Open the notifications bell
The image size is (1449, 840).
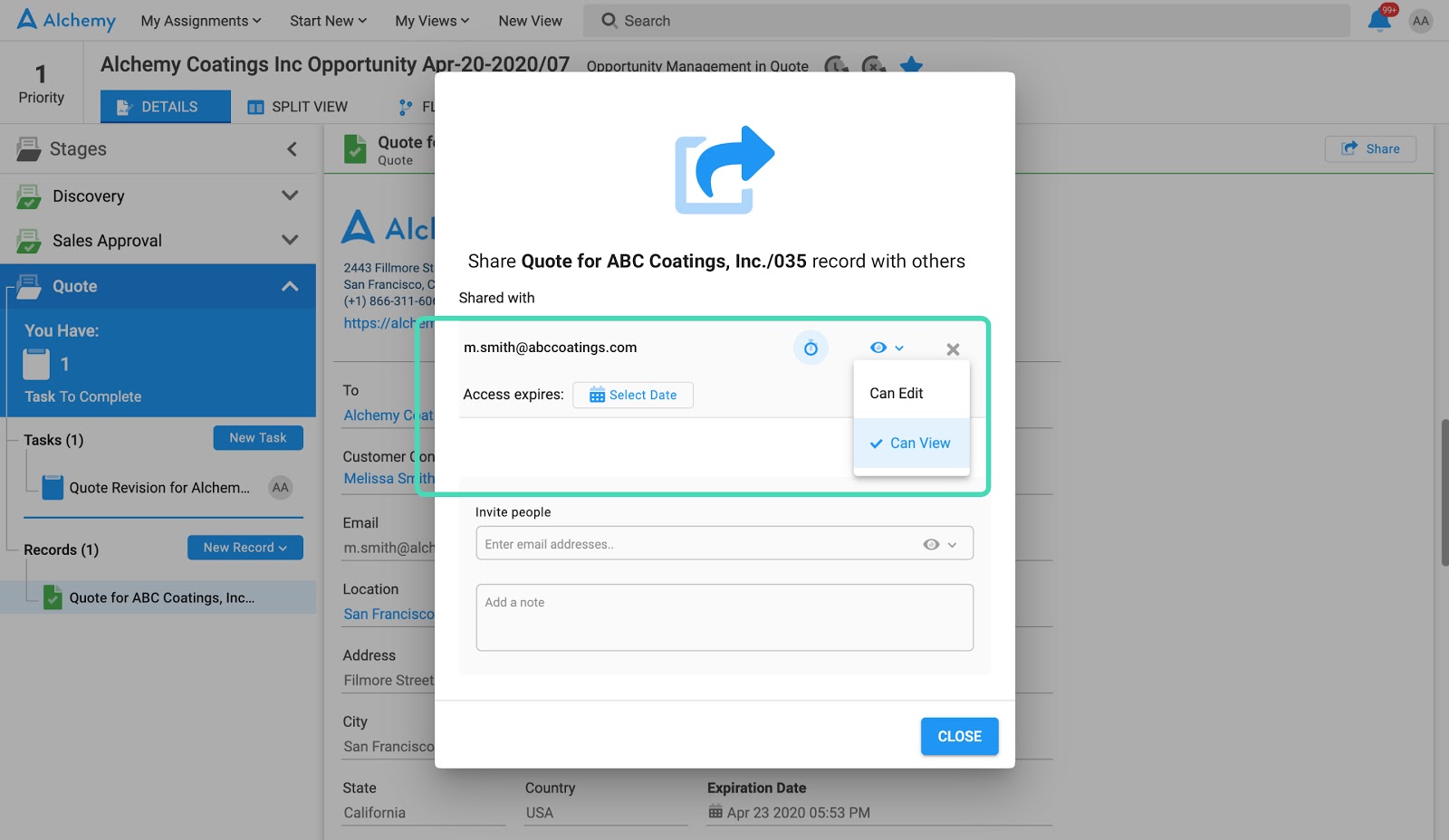[x=1379, y=20]
